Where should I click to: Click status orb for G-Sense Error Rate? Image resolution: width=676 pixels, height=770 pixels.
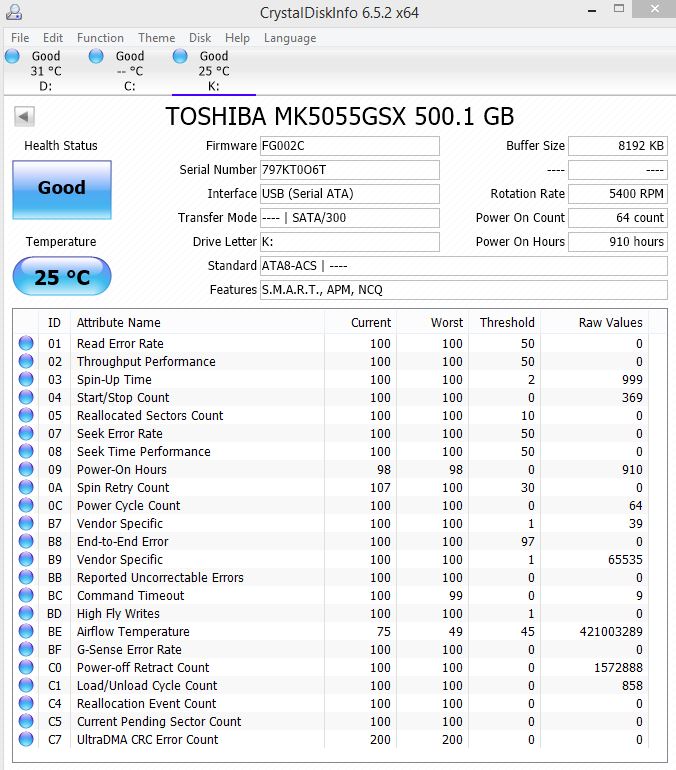tap(26, 649)
